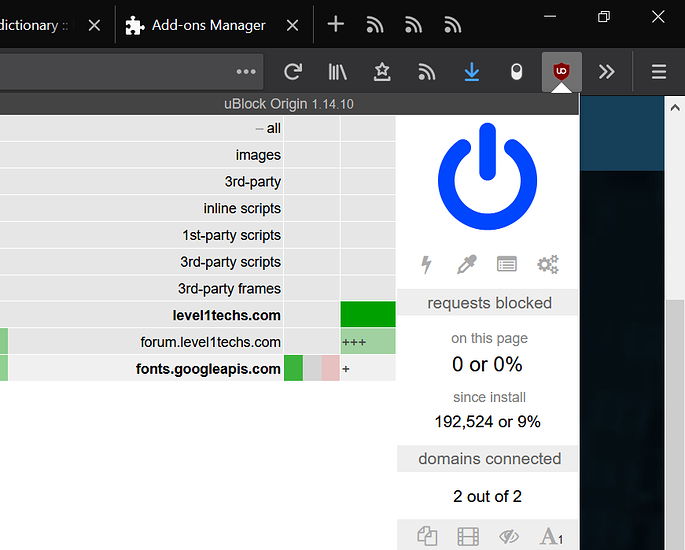Open the Firefox downloads arrow
The height and width of the screenshot is (550, 685).
click(472, 72)
